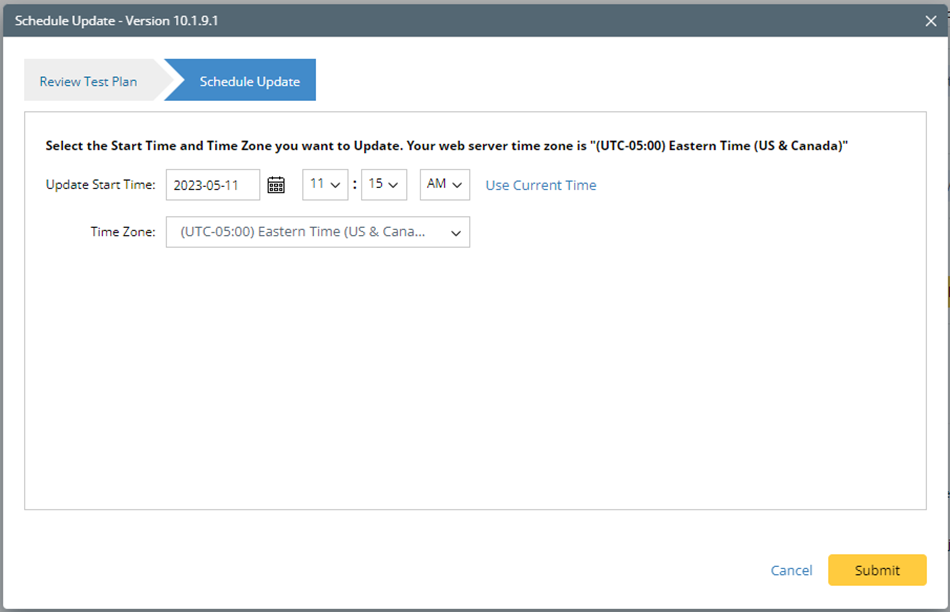Open the calendar date picker icon

coord(276,185)
